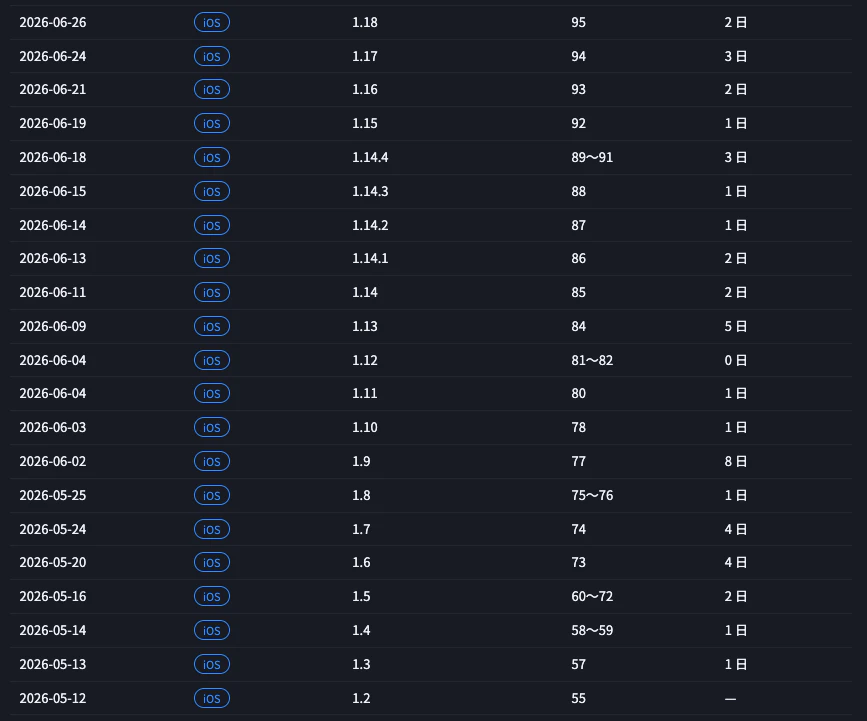The width and height of the screenshot is (867, 721).
Task: Click the iOS tag in the 2026-05-25 row
Action: tap(212, 495)
